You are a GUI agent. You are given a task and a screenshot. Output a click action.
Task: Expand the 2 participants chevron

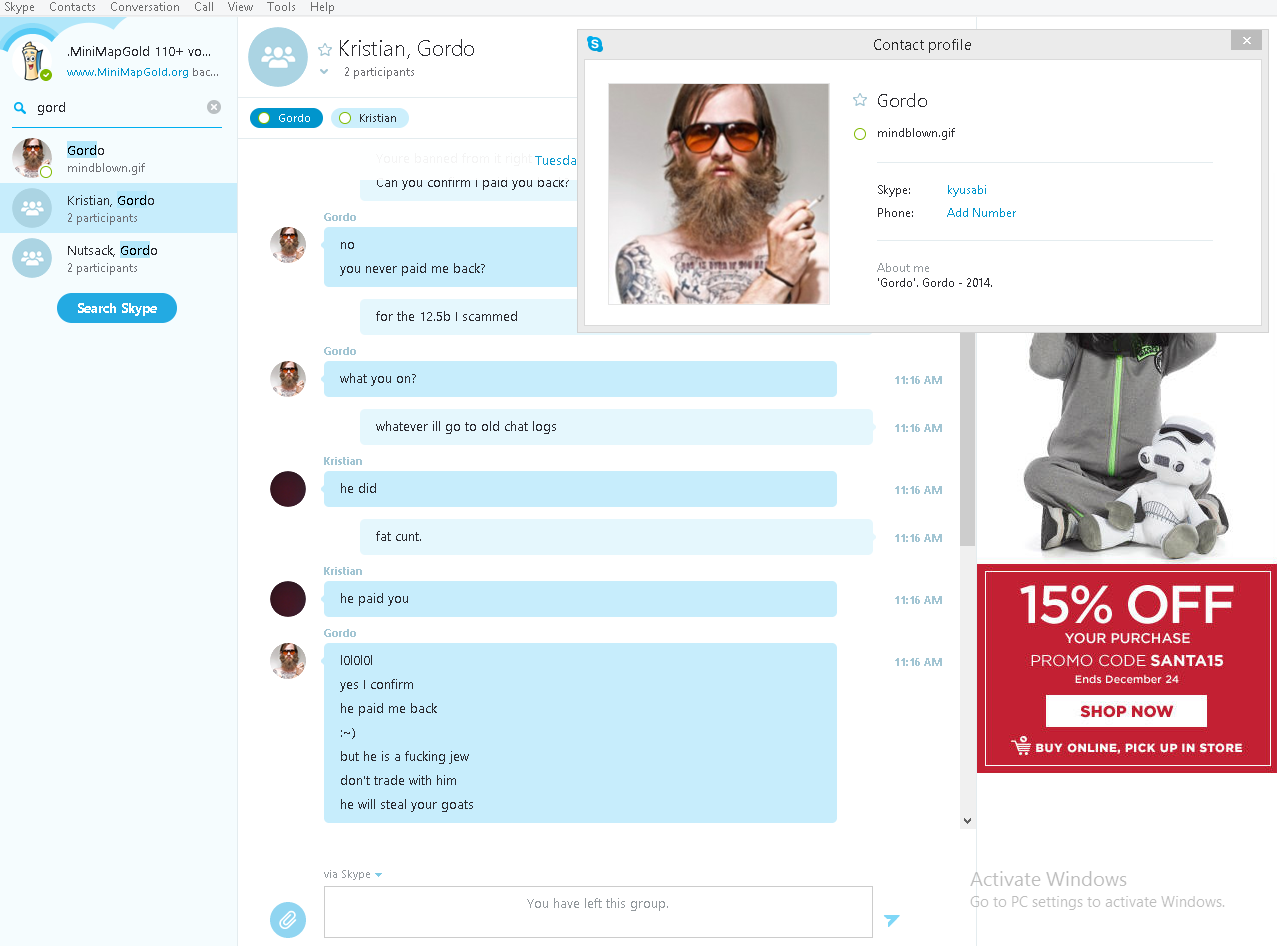pos(324,72)
